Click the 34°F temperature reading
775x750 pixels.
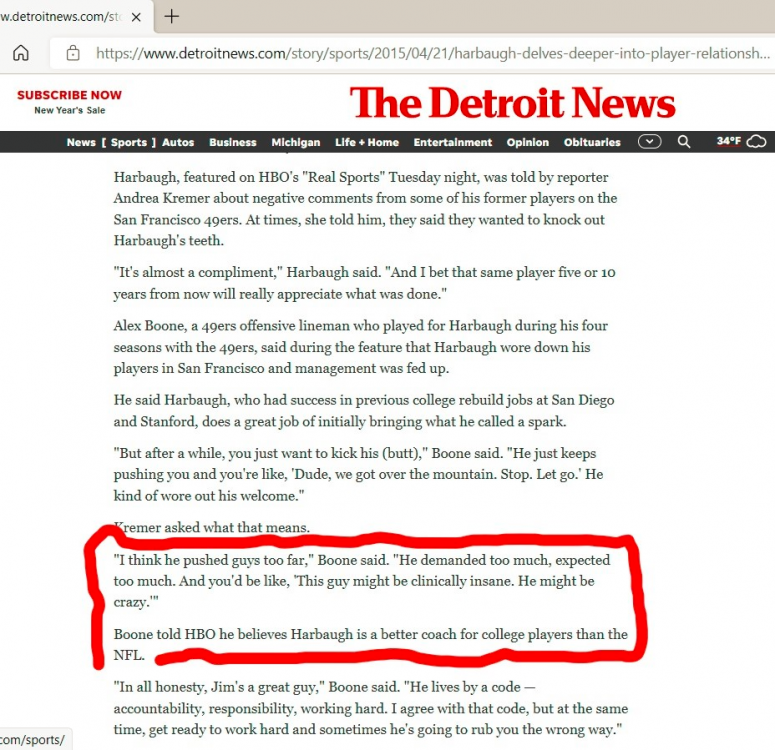tap(728, 142)
